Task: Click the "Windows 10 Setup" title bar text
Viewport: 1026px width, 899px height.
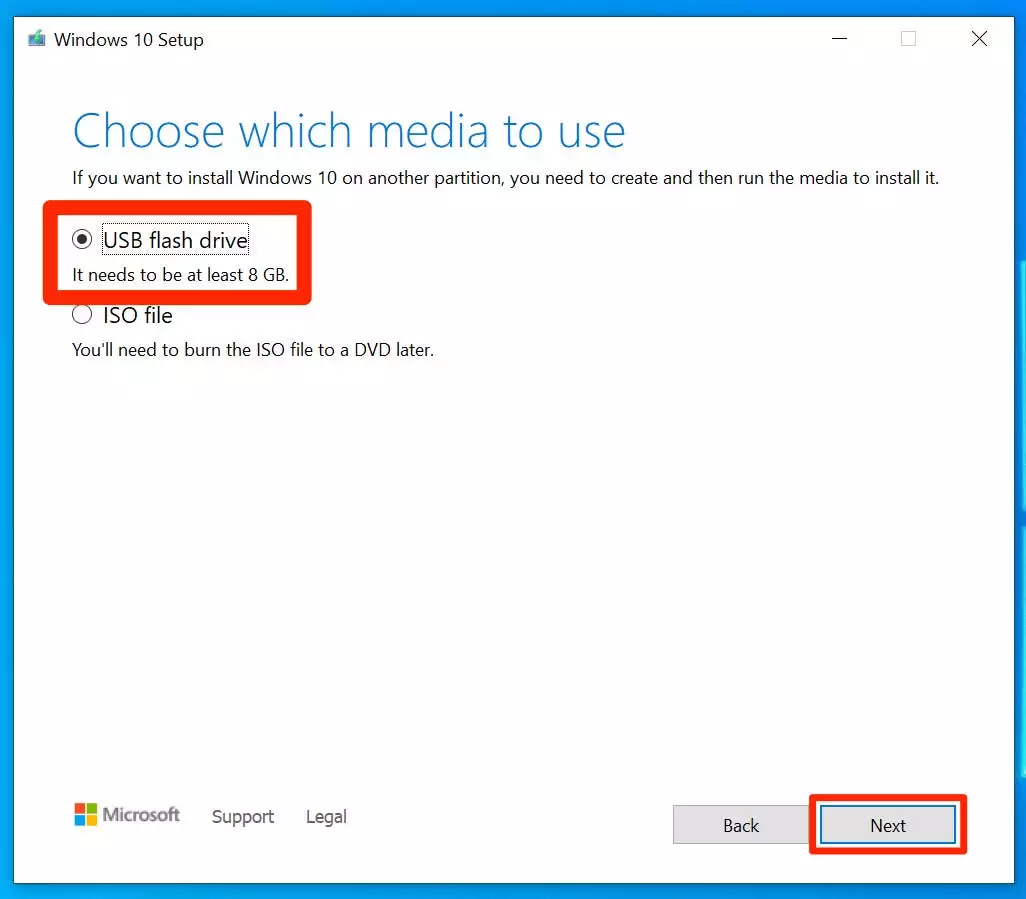Action: 129,40
